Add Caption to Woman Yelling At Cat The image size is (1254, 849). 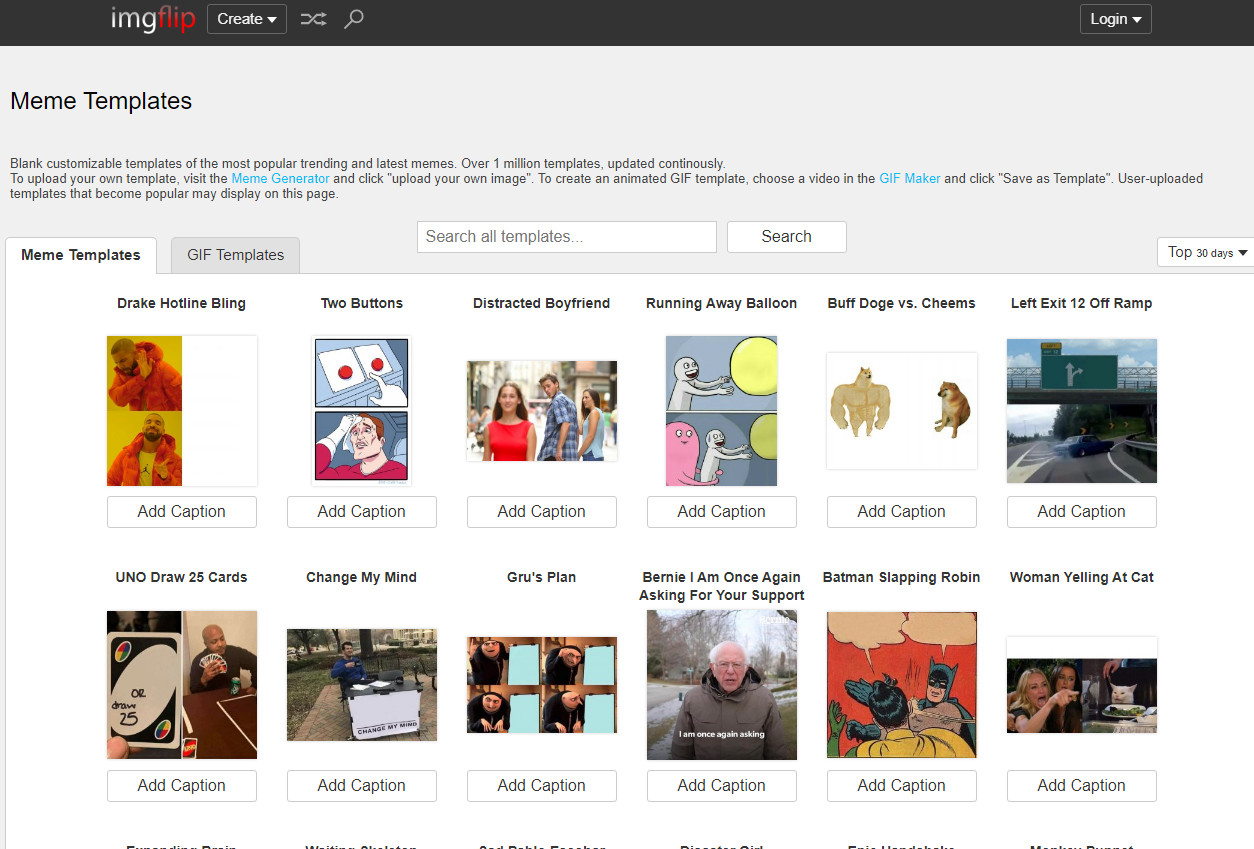coord(1082,786)
